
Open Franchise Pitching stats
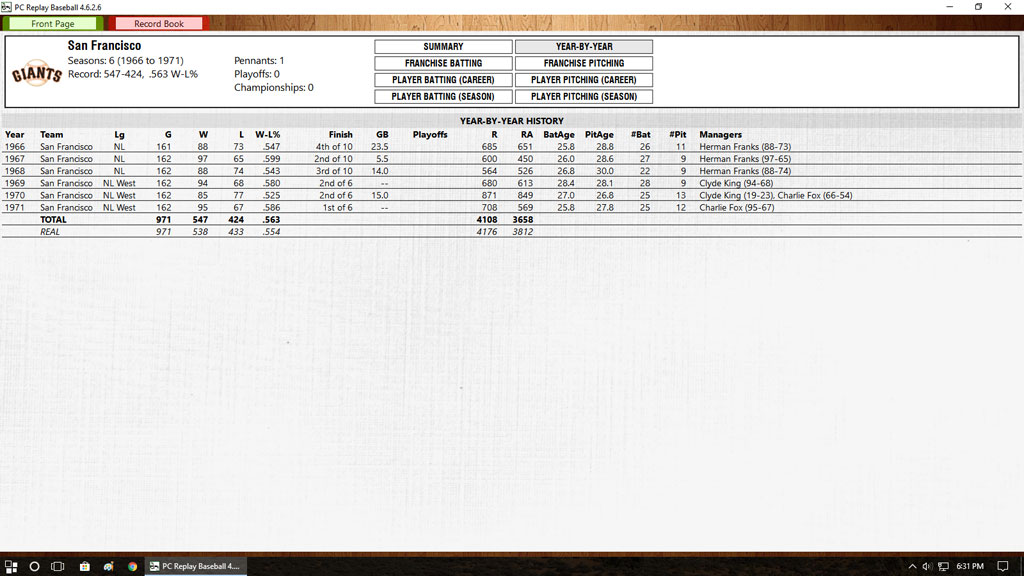(x=584, y=63)
